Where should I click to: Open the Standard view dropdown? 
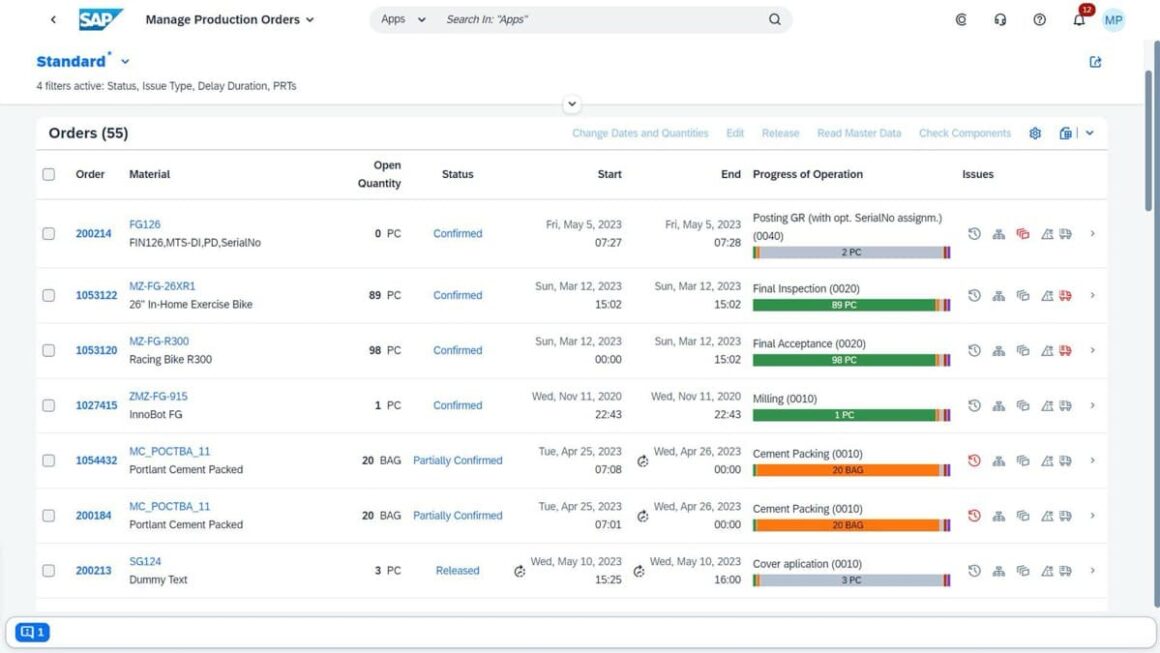pyautogui.click(x=124, y=61)
